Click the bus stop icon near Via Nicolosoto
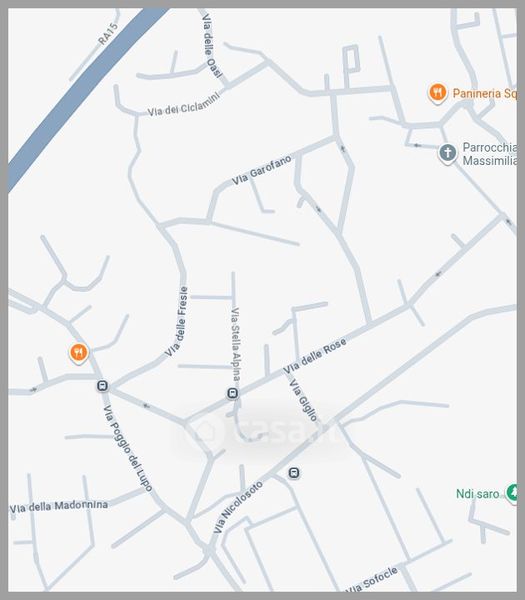525x600 pixels. [x=293, y=473]
